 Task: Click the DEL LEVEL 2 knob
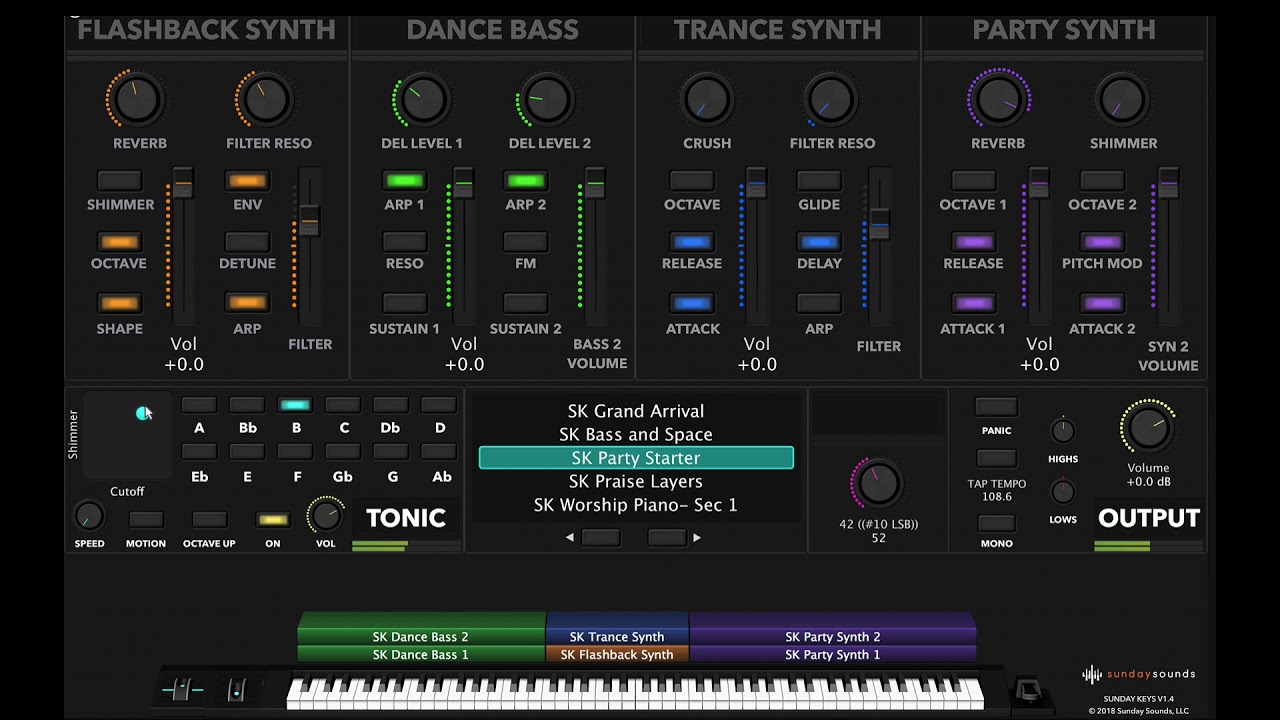pos(547,99)
